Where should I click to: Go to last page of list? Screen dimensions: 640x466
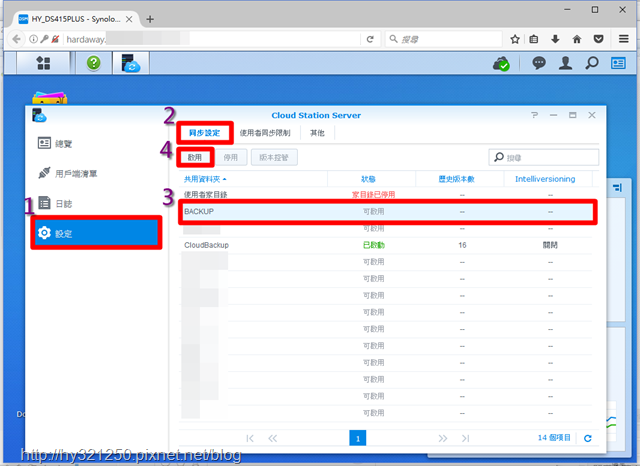465,438
